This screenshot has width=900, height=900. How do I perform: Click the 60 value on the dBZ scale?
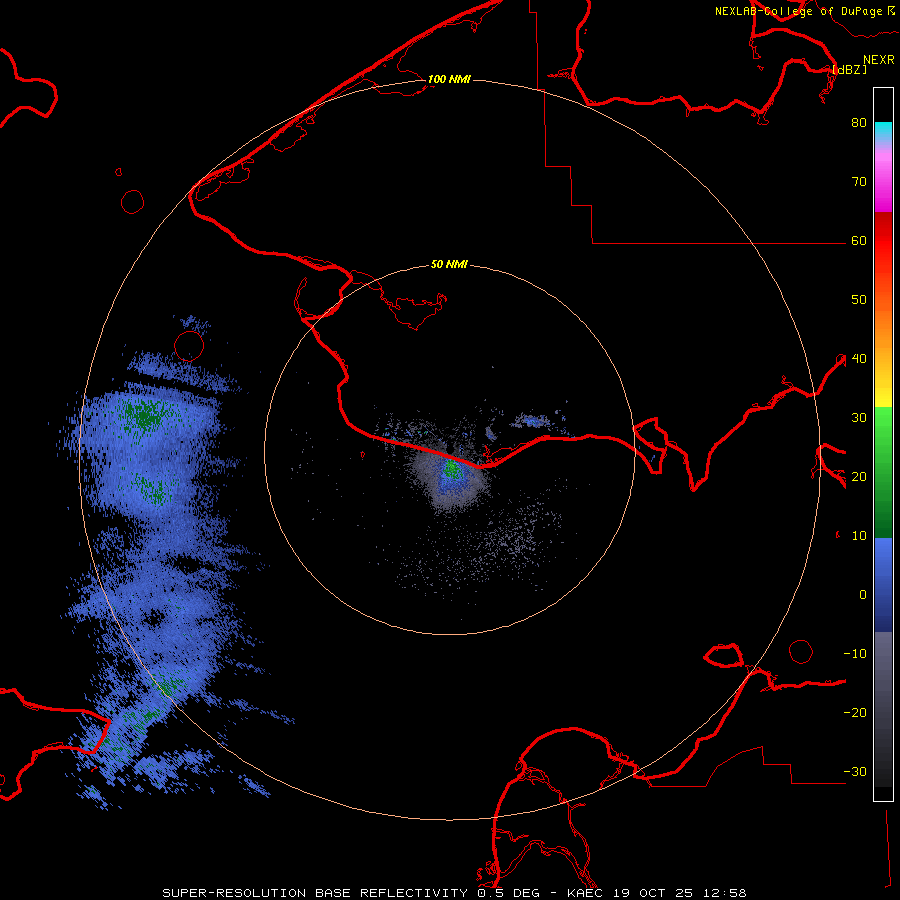pyautogui.click(x=859, y=240)
